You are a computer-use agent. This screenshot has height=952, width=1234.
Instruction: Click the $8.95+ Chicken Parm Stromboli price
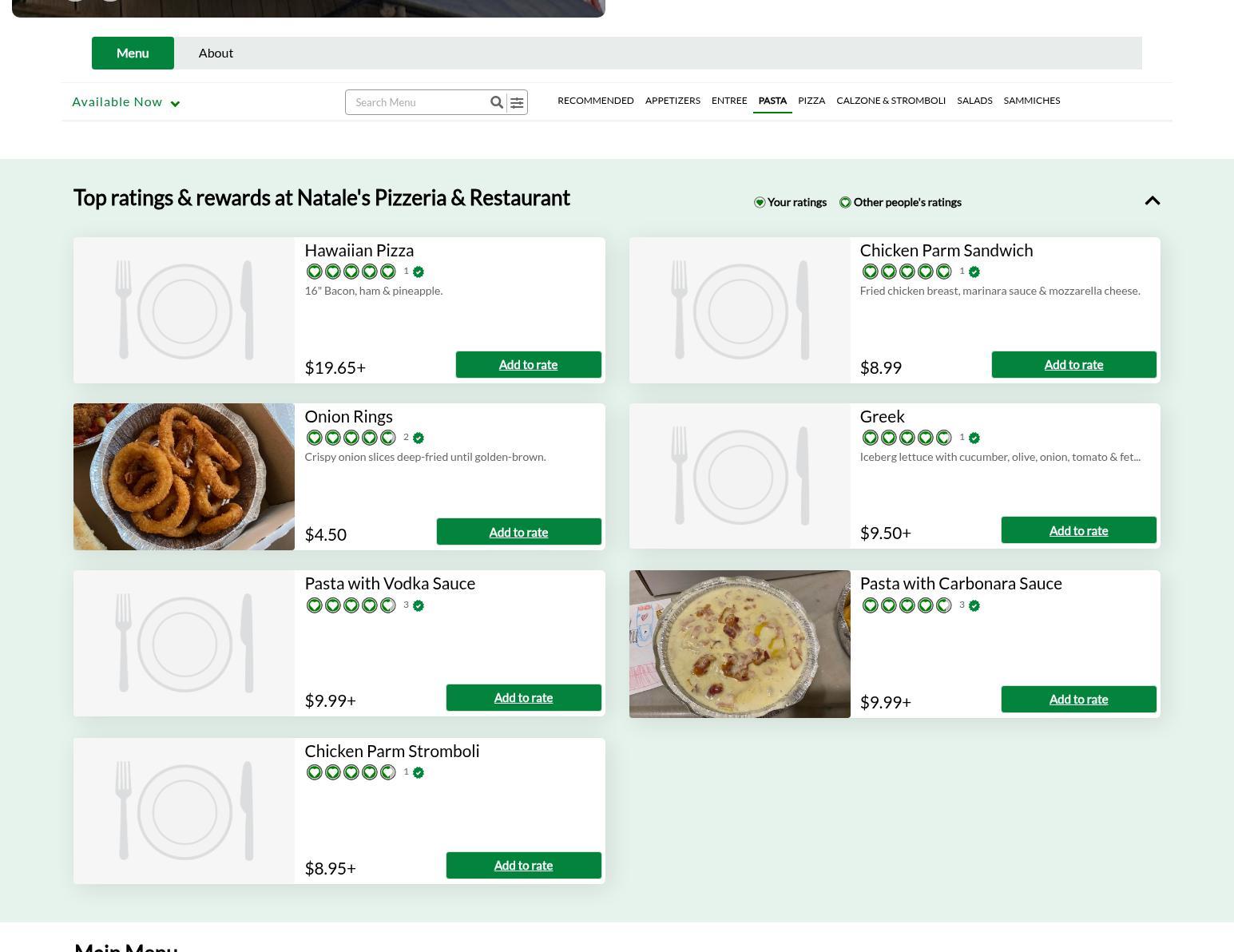click(x=331, y=868)
